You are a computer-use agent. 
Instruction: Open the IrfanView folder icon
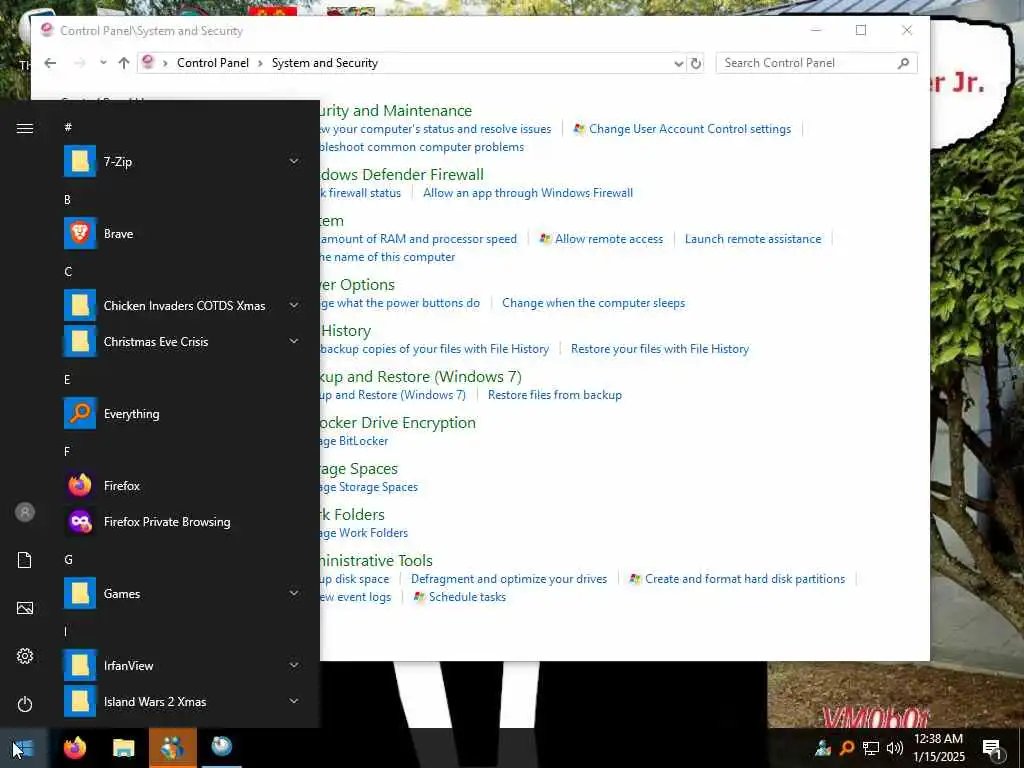click(80, 665)
